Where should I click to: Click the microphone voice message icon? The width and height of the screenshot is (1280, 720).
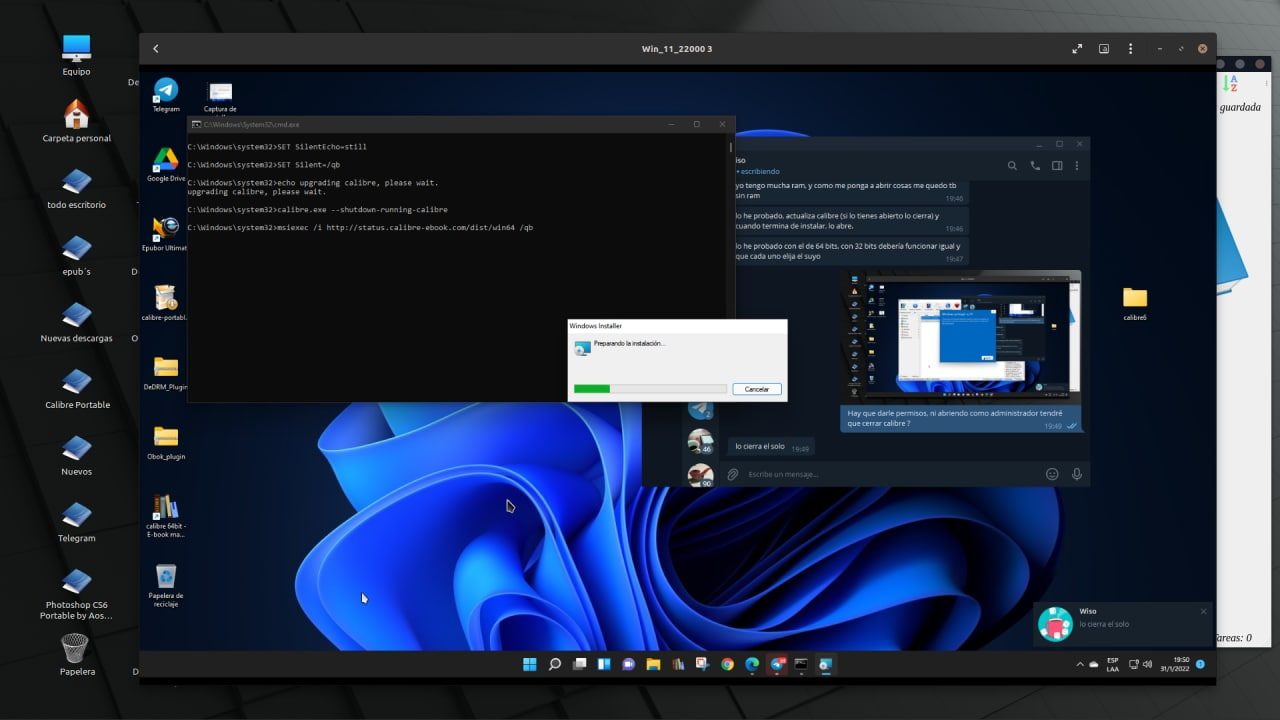pos(1077,474)
